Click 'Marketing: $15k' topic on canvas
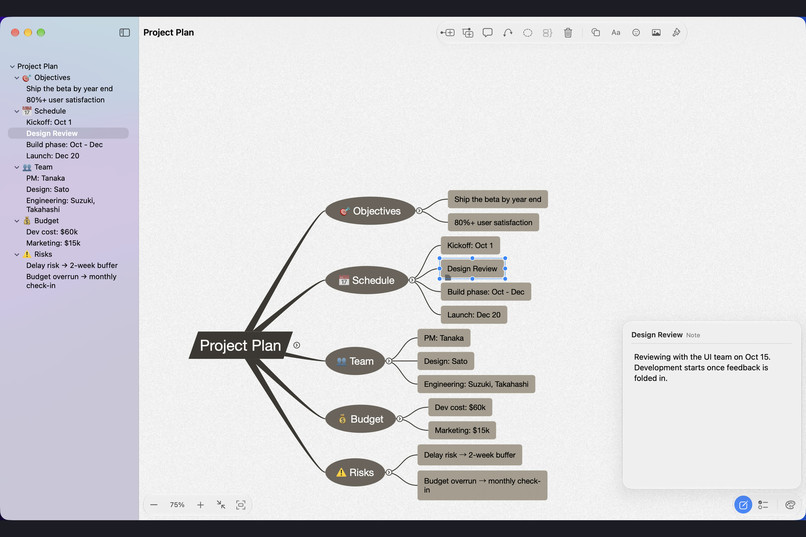The width and height of the screenshot is (806, 537). pyautogui.click(x=462, y=430)
